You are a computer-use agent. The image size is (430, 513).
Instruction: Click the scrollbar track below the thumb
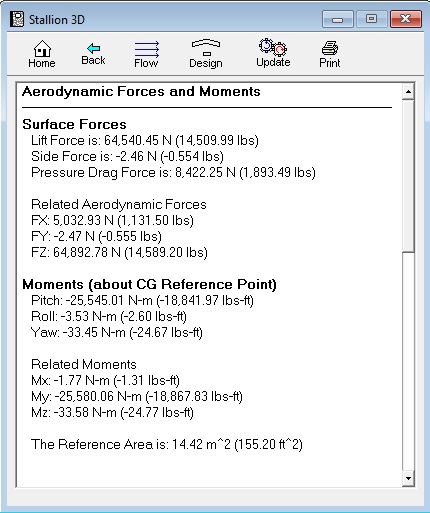[x=408, y=362]
